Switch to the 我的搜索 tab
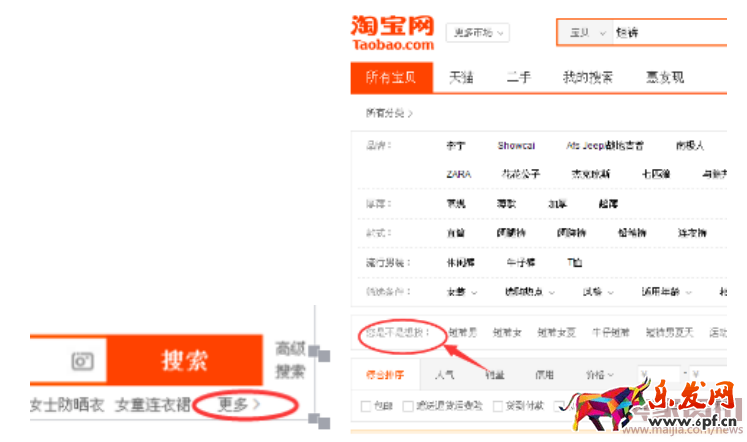The image size is (747, 442). coord(588,77)
